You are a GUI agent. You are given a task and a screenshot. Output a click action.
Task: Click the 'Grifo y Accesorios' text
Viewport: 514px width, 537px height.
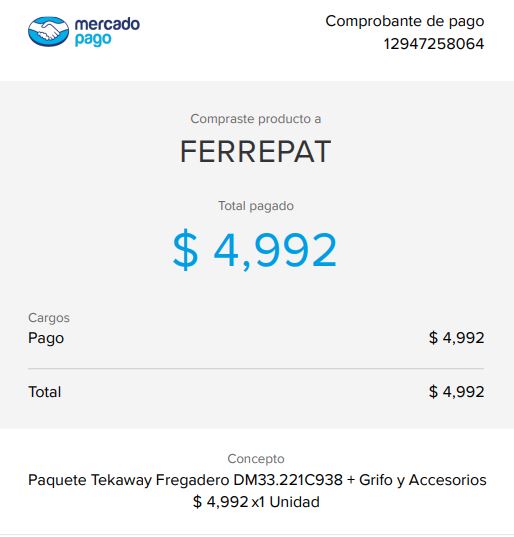tap(423, 480)
